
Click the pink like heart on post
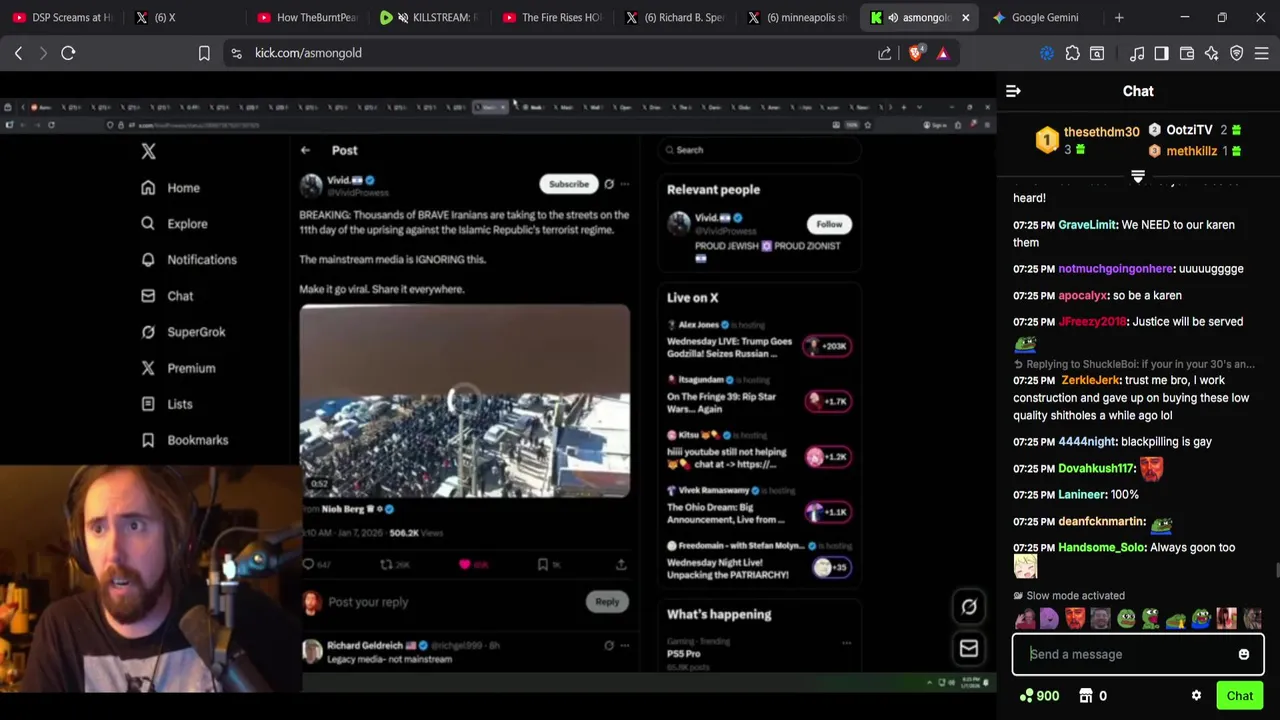coord(465,564)
